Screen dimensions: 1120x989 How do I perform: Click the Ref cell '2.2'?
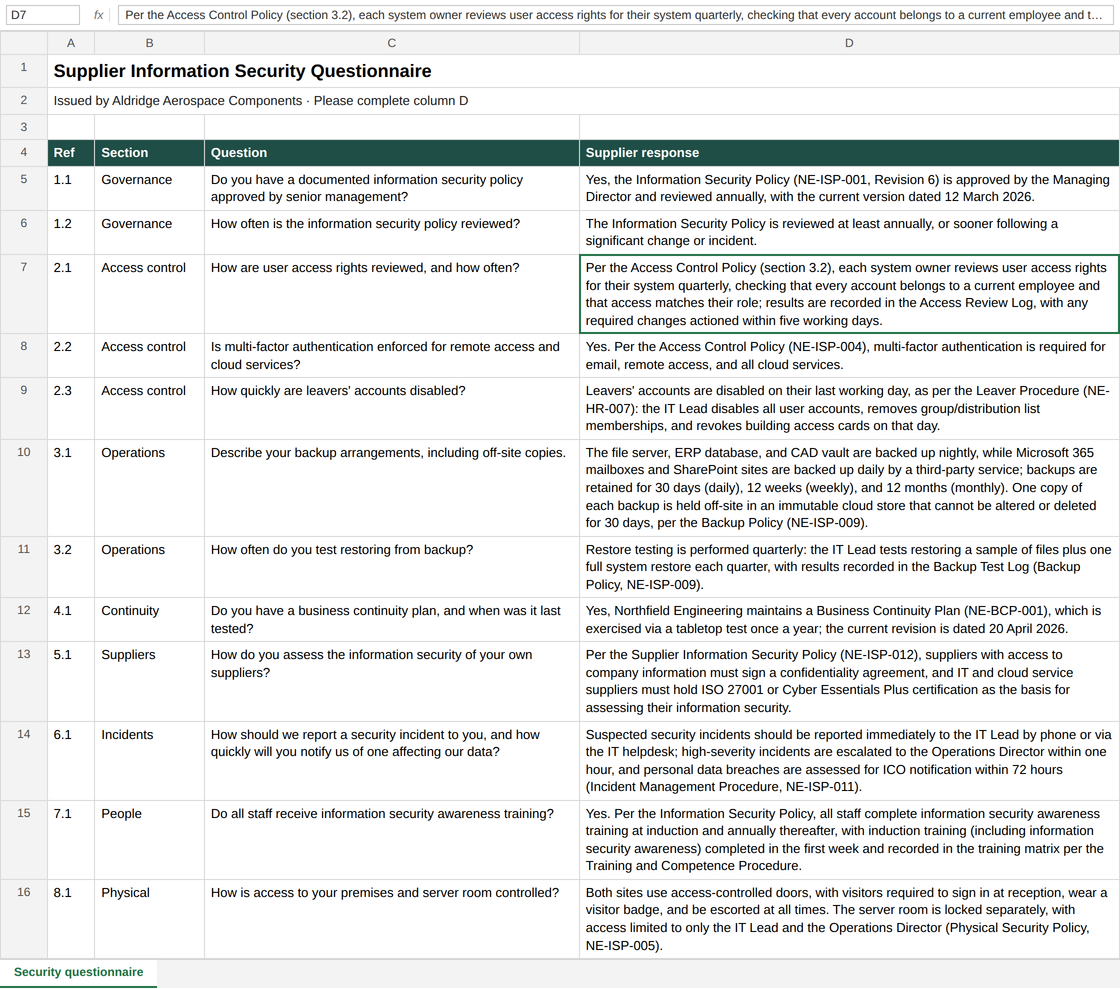71,356
